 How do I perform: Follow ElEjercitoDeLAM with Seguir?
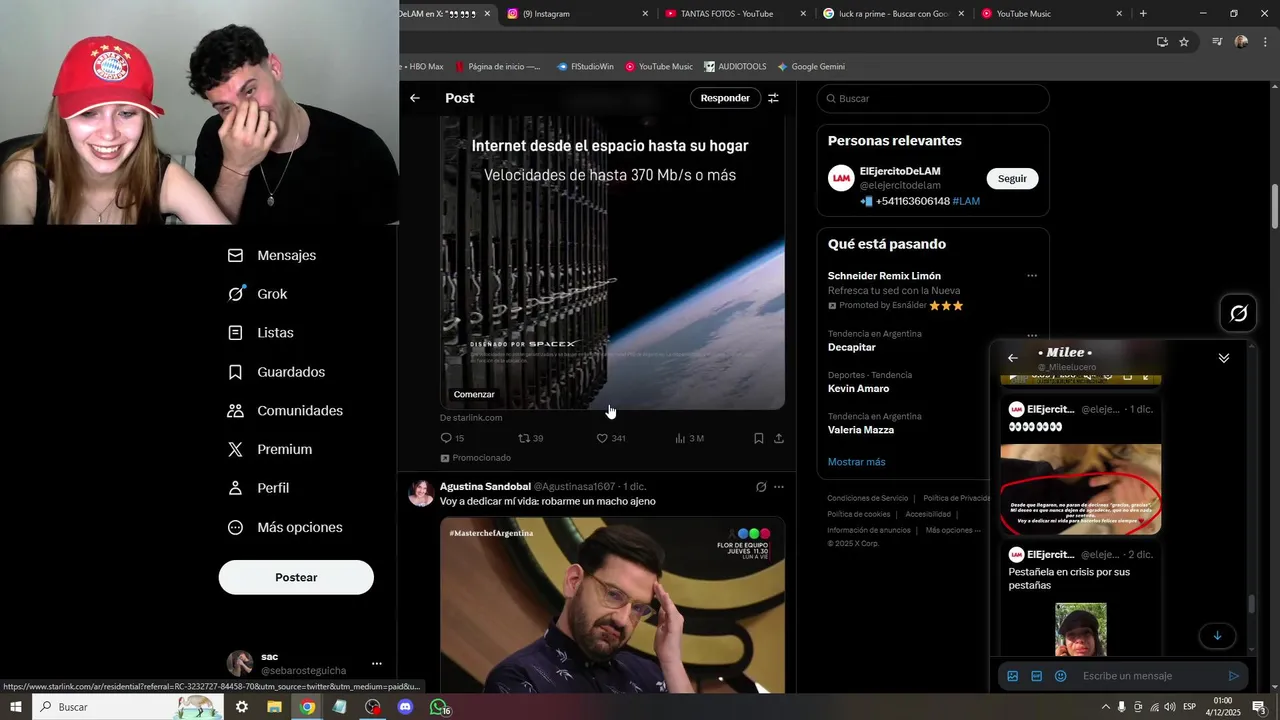pos(1012,178)
